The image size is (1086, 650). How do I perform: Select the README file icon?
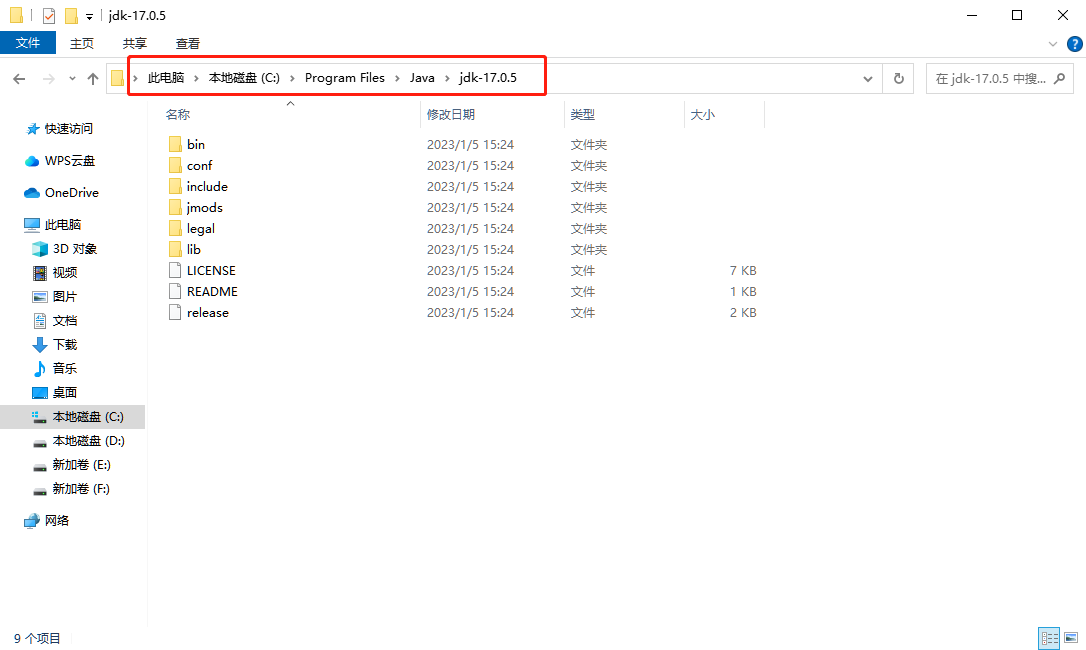point(175,291)
